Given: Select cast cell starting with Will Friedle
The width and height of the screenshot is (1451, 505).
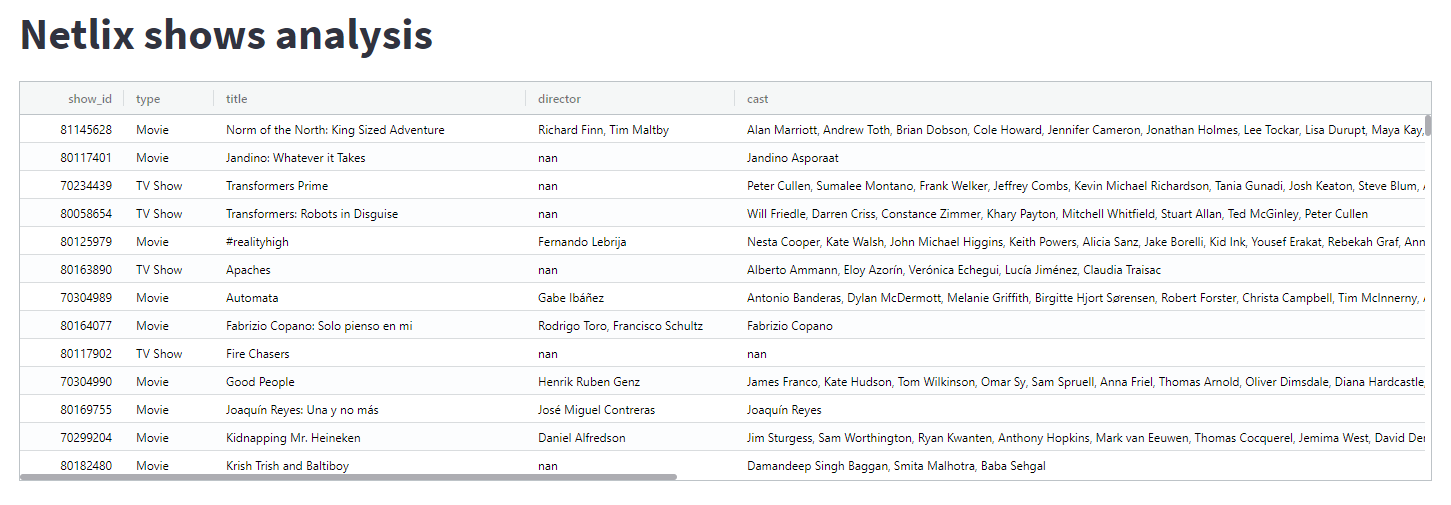Looking at the screenshot, I should [1080, 214].
